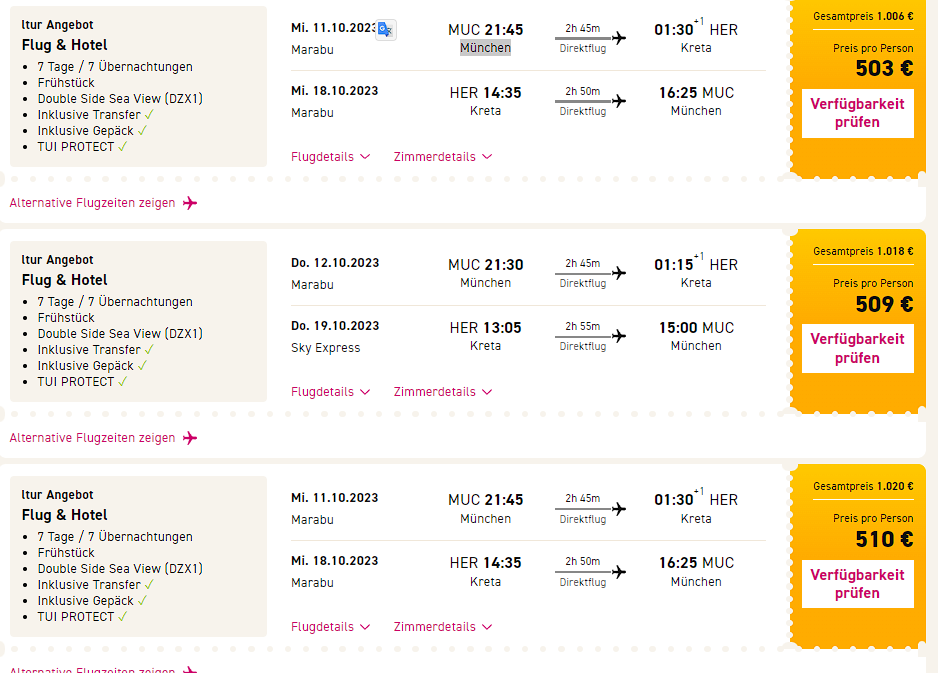
Task: Click the highlighted München text under MUC 21:45
Action: click(x=485, y=48)
